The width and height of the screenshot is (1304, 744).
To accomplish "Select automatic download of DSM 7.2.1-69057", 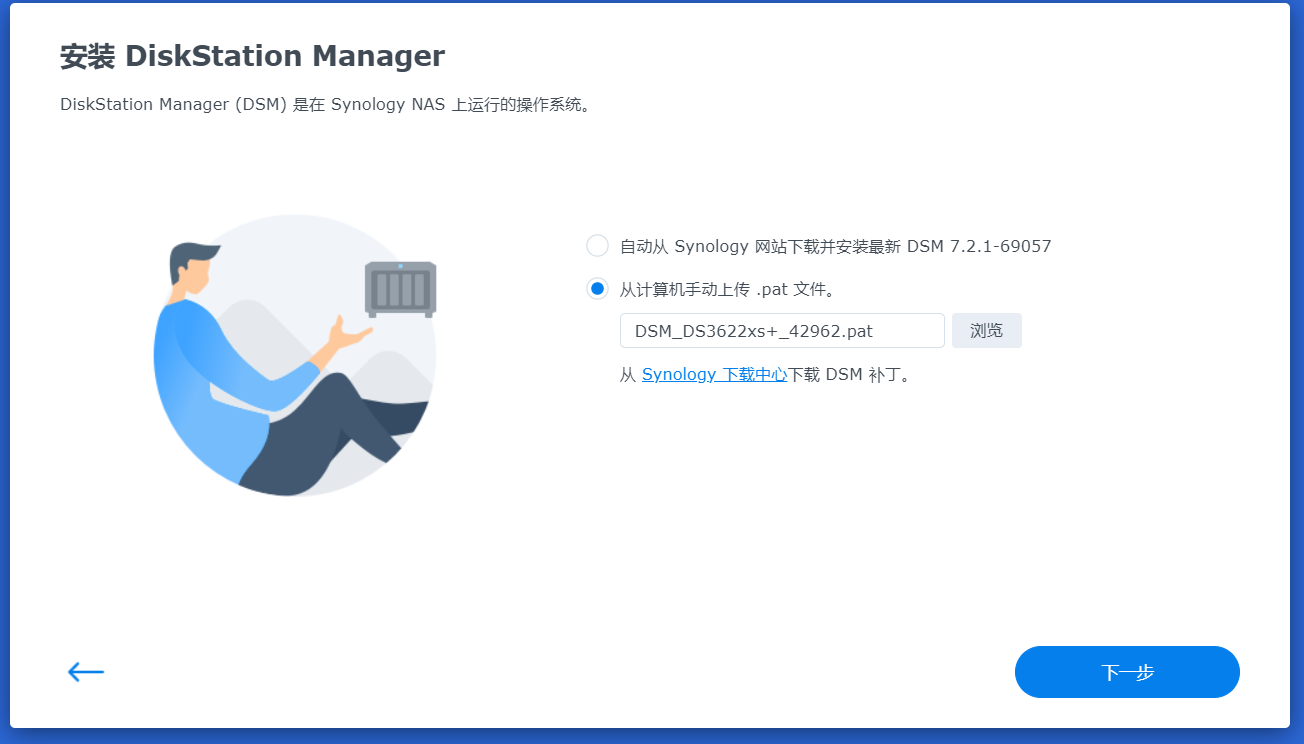I will click(597, 246).
